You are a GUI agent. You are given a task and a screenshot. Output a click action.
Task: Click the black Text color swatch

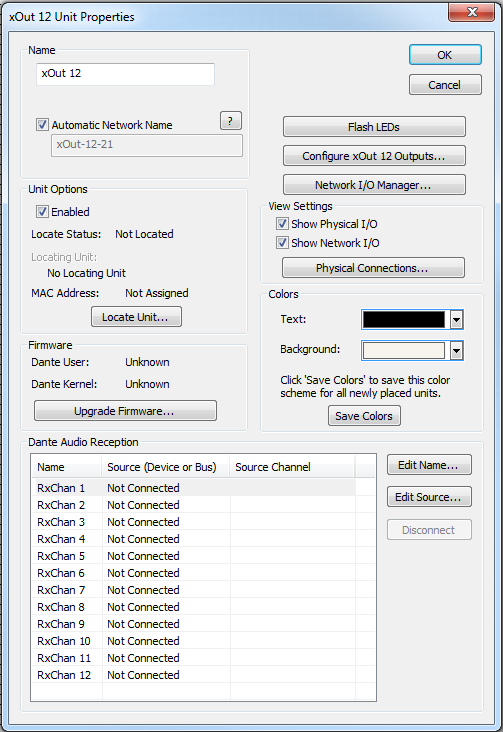tap(404, 320)
